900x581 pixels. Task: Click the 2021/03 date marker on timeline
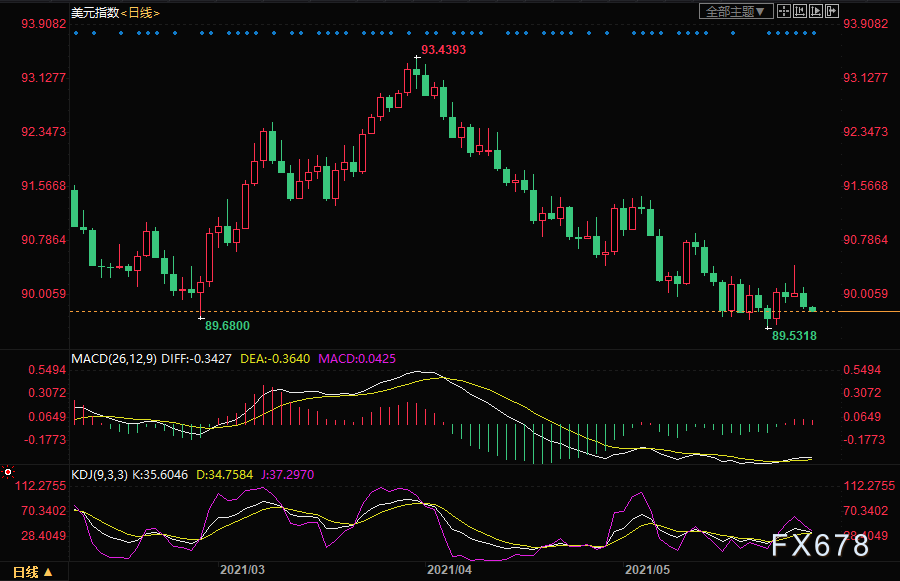242,570
